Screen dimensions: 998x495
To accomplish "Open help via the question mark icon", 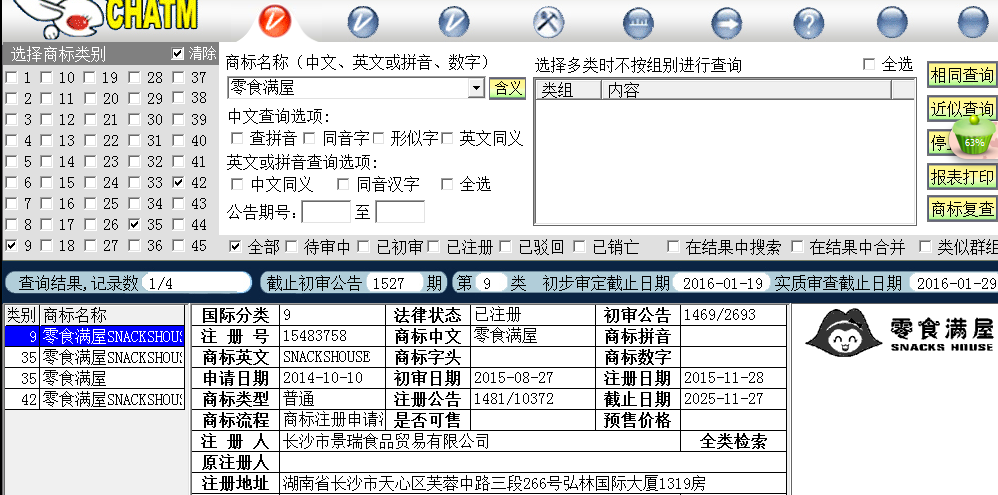I will click(x=808, y=24).
